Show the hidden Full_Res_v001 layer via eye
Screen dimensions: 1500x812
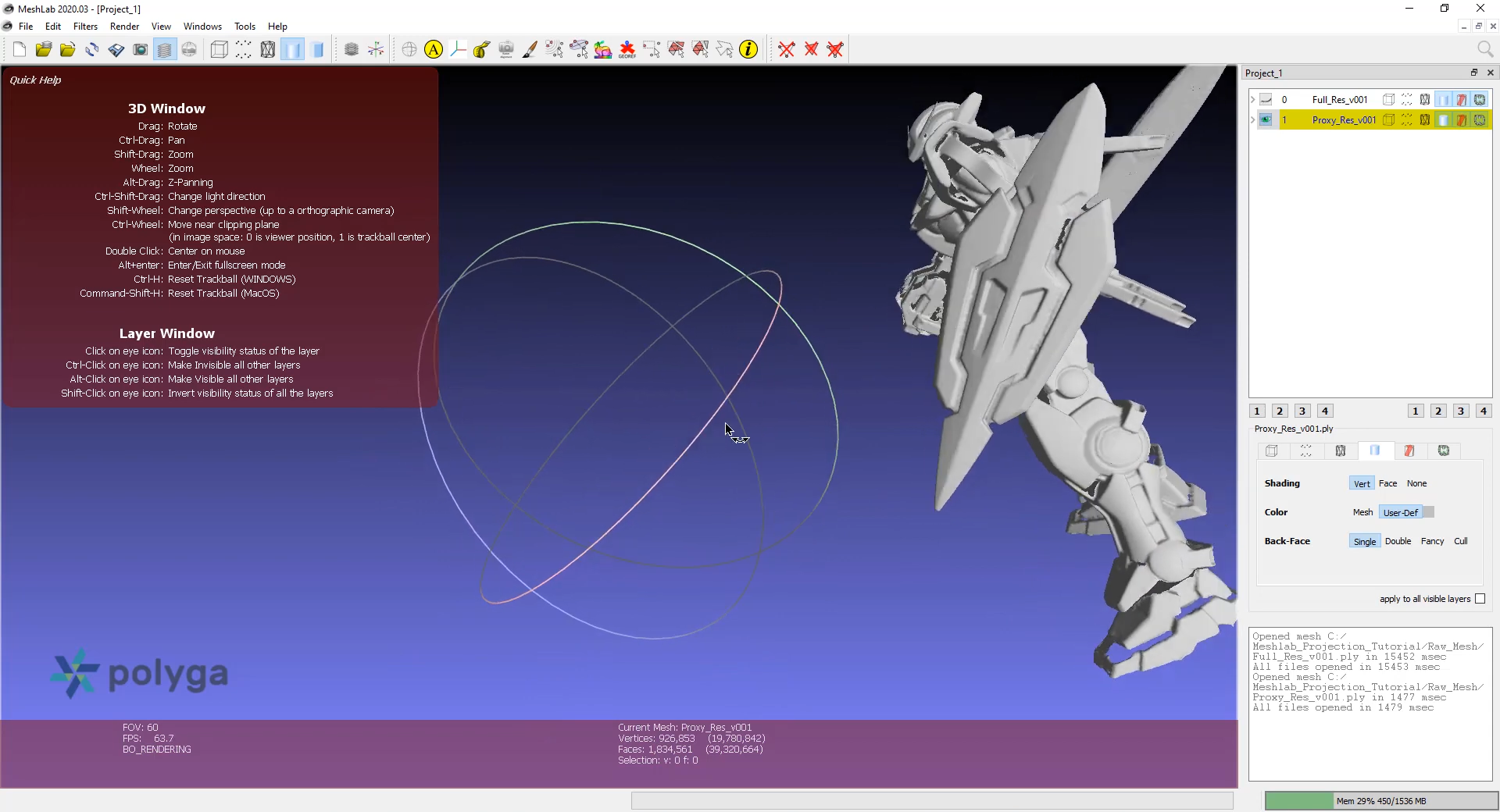tap(1266, 100)
